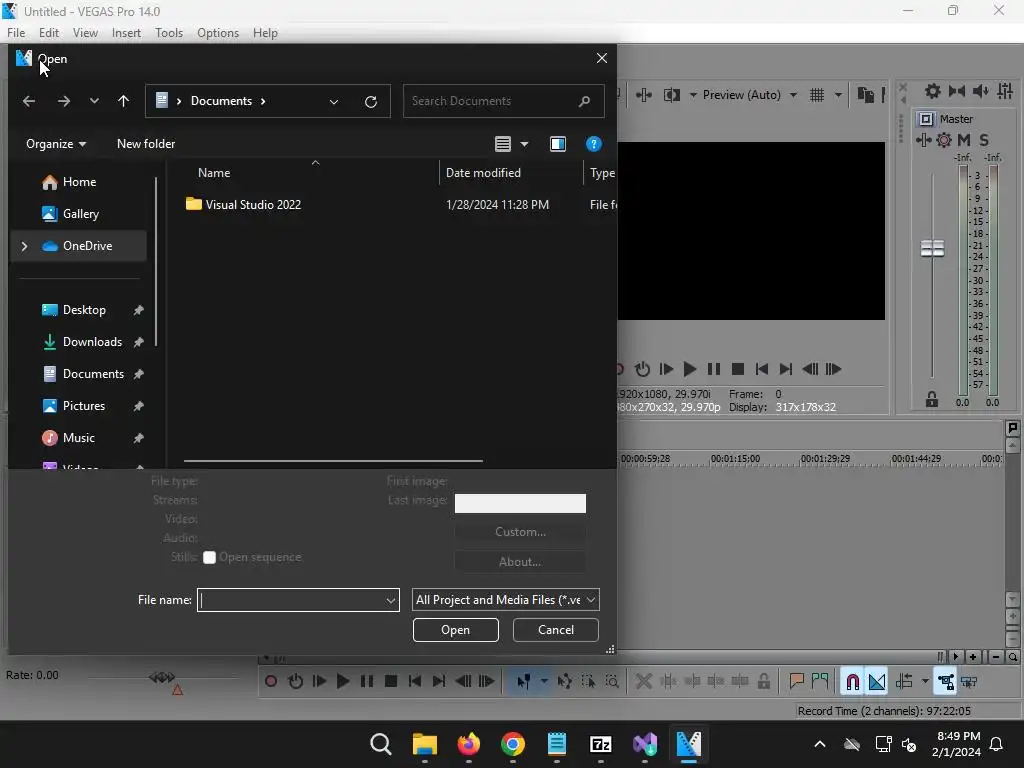Toggle Auto Ripple button

click(x=904, y=681)
